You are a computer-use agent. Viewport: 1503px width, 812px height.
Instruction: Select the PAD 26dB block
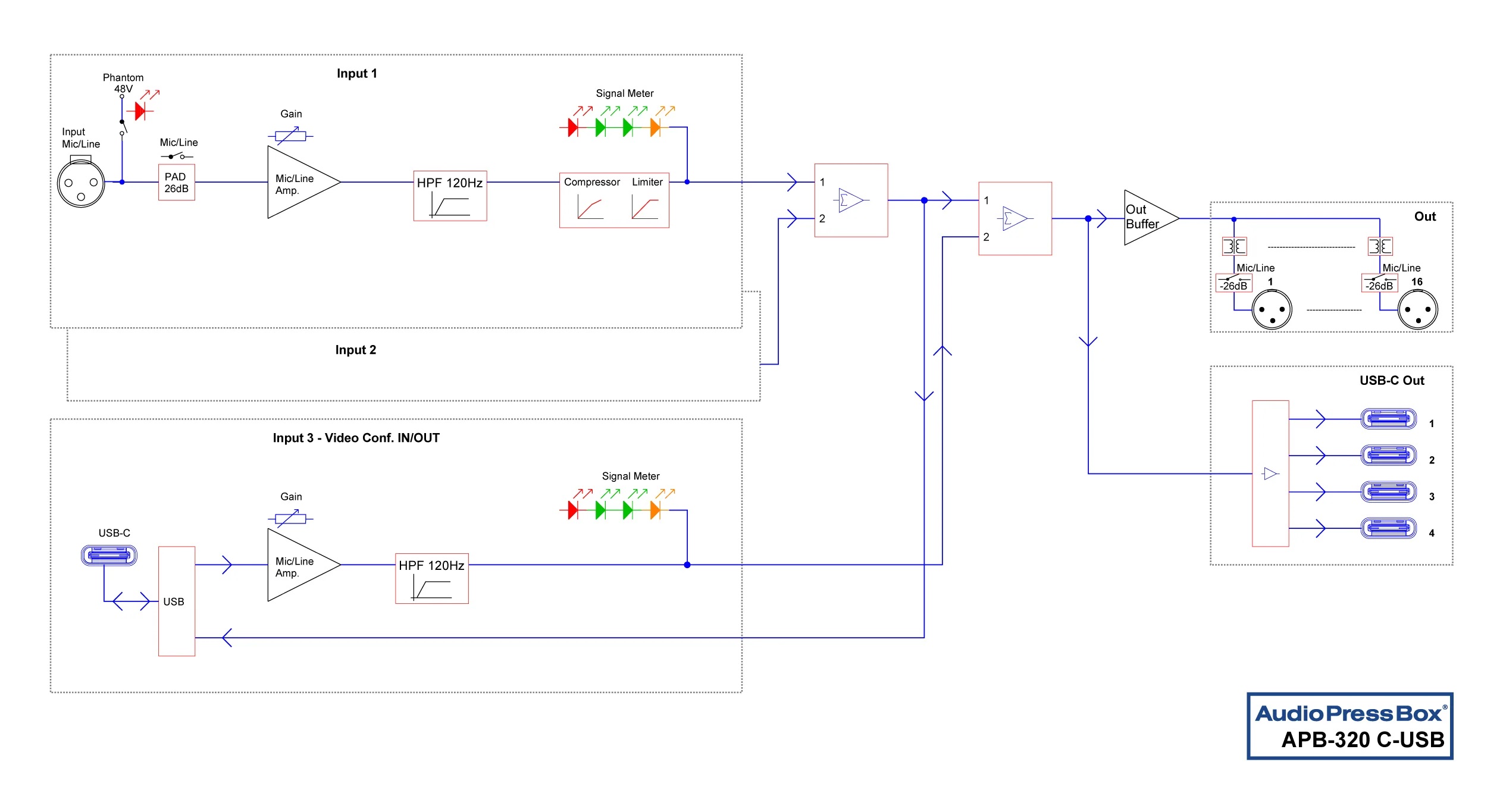coord(176,183)
